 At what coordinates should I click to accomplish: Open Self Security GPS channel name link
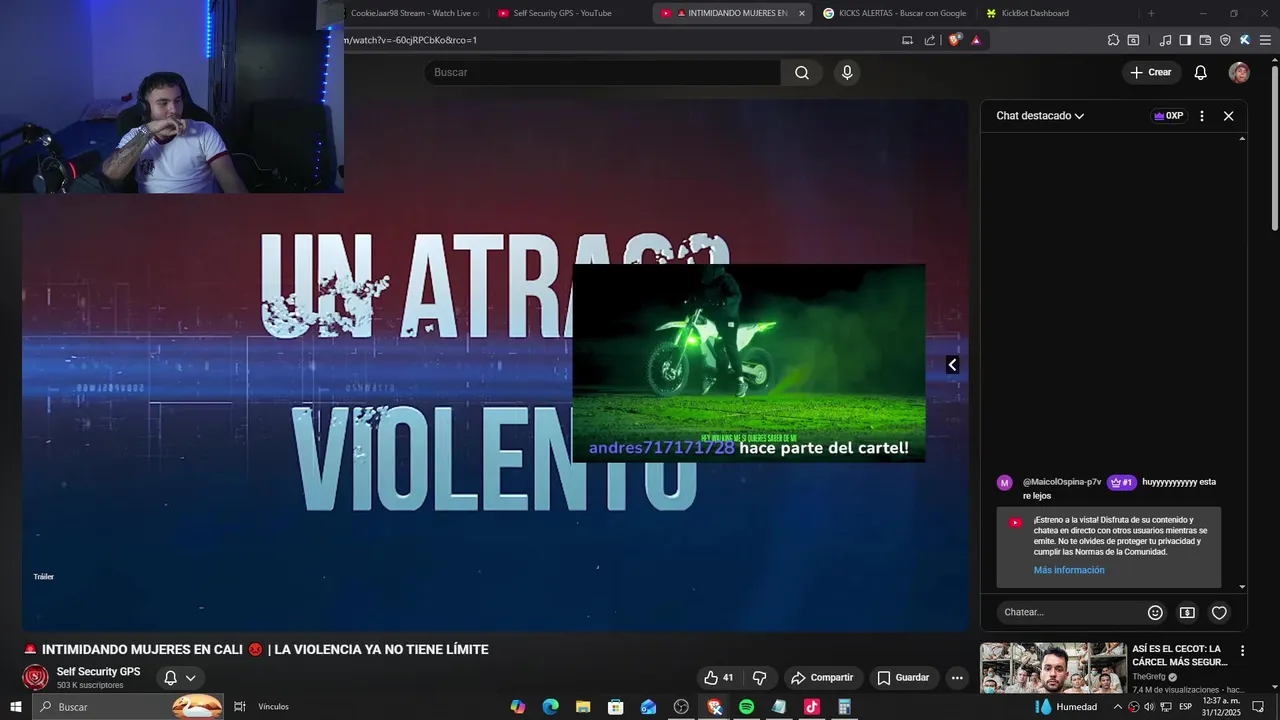click(x=98, y=672)
